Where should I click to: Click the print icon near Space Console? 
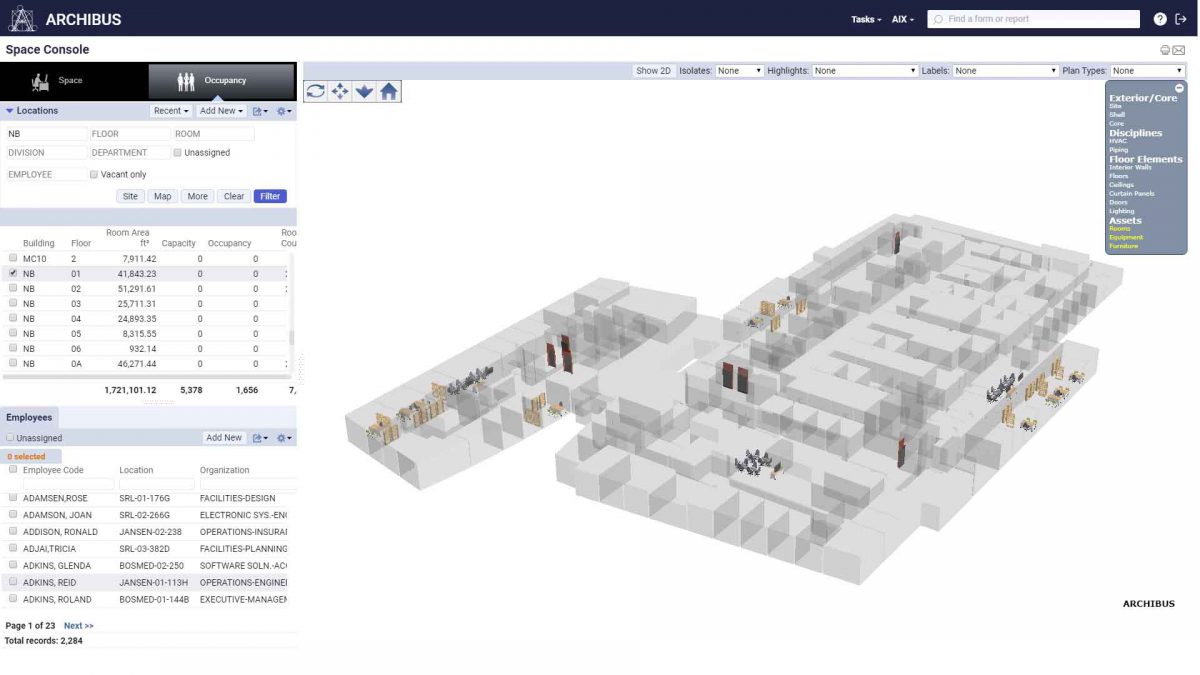tap(1165, 50)
